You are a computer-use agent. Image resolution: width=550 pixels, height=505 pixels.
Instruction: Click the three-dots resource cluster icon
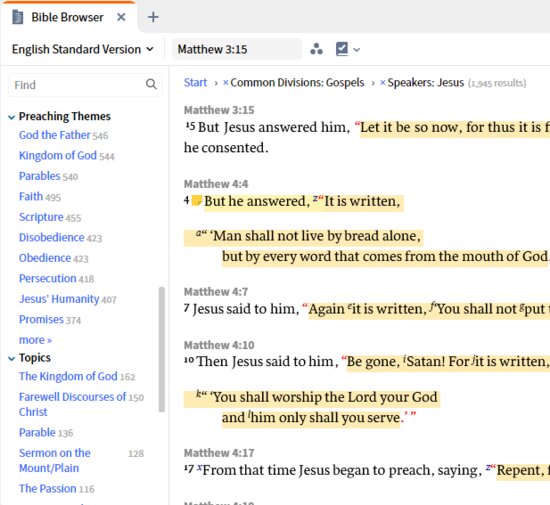(x=316, y=49)
